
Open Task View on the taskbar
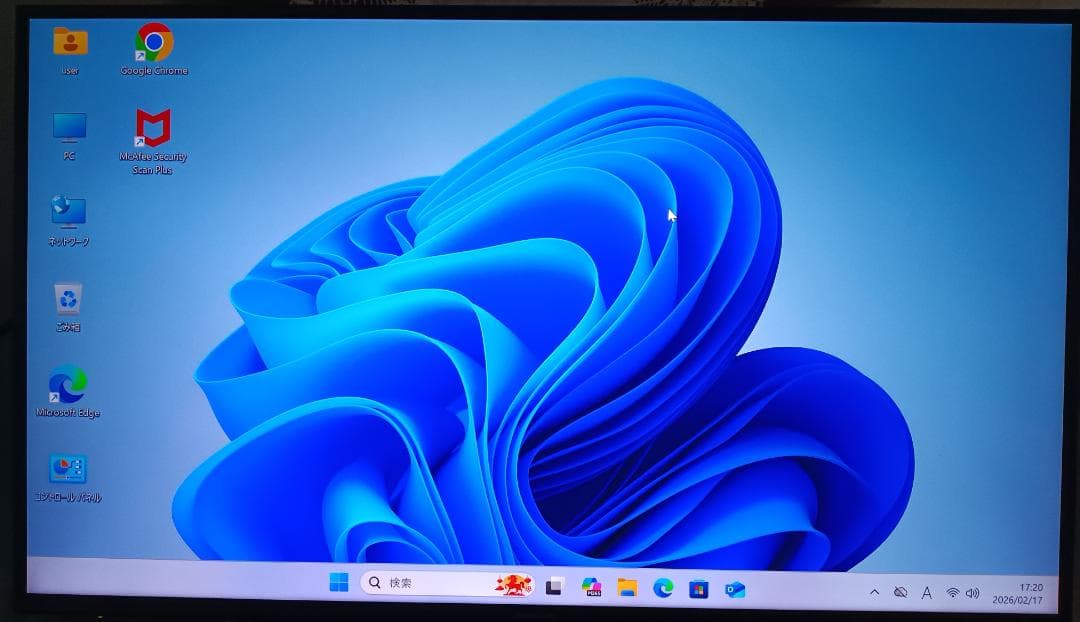pos(555,587)
